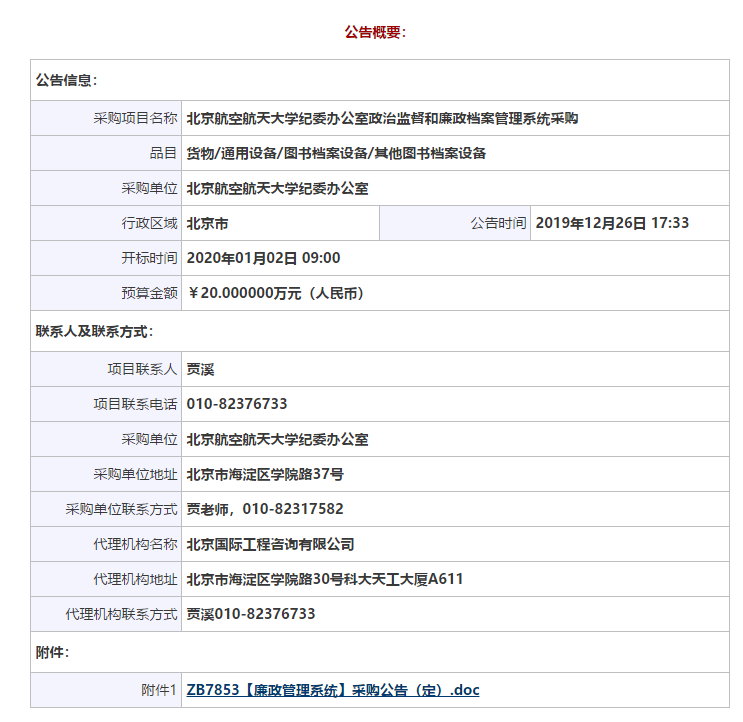This screenshot has height=722, width=743.
Task: Click the 公告信息 section header
Action: (x=66, y=80)
